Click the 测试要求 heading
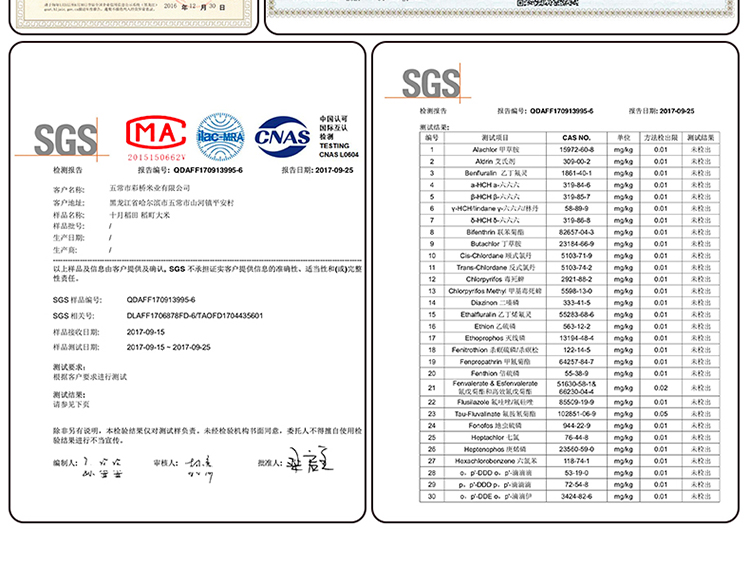The height and width of the screenshot is (566, 750). [69, 367]
